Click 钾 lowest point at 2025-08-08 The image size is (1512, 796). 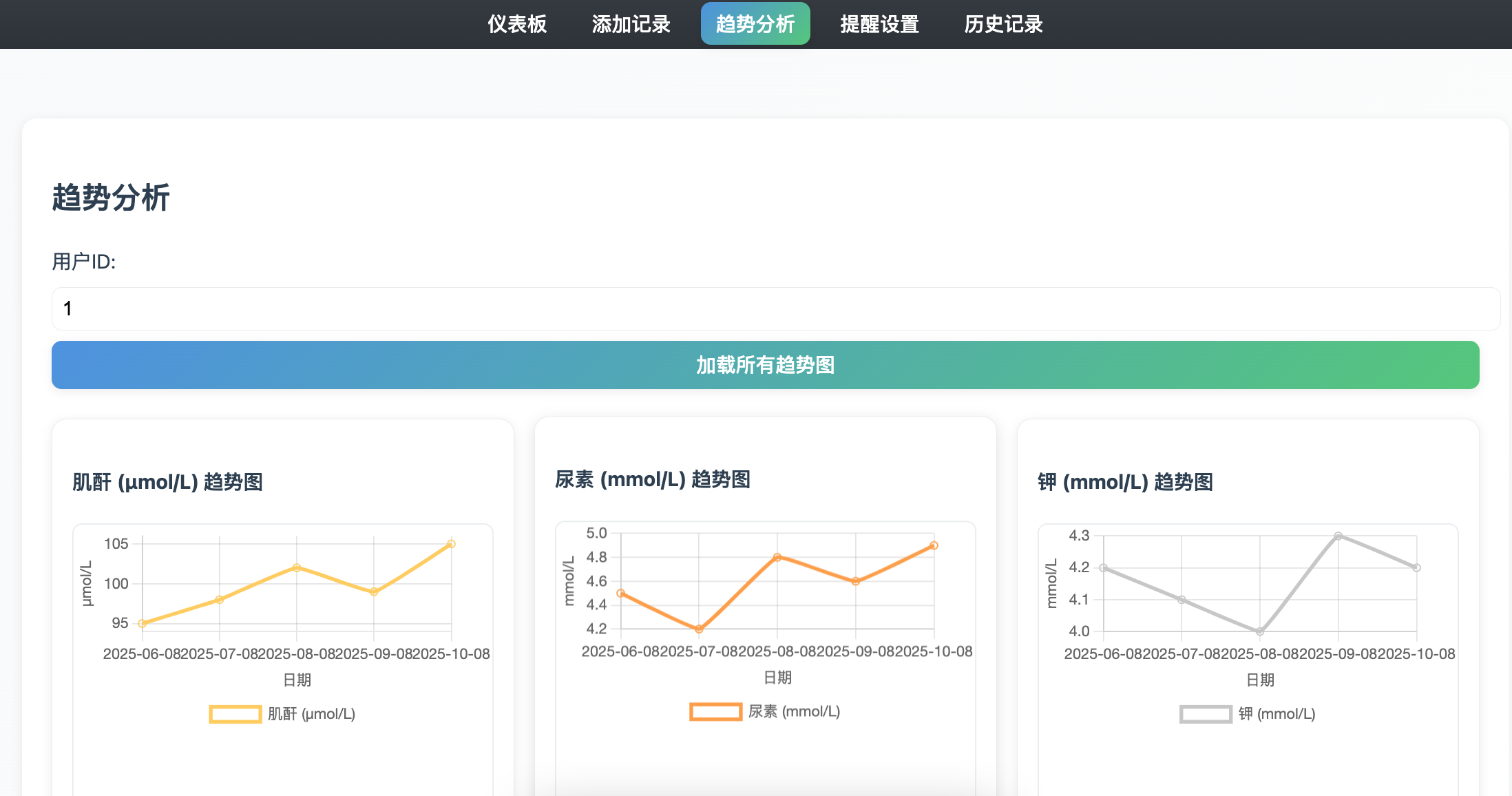coord(1259,631)
